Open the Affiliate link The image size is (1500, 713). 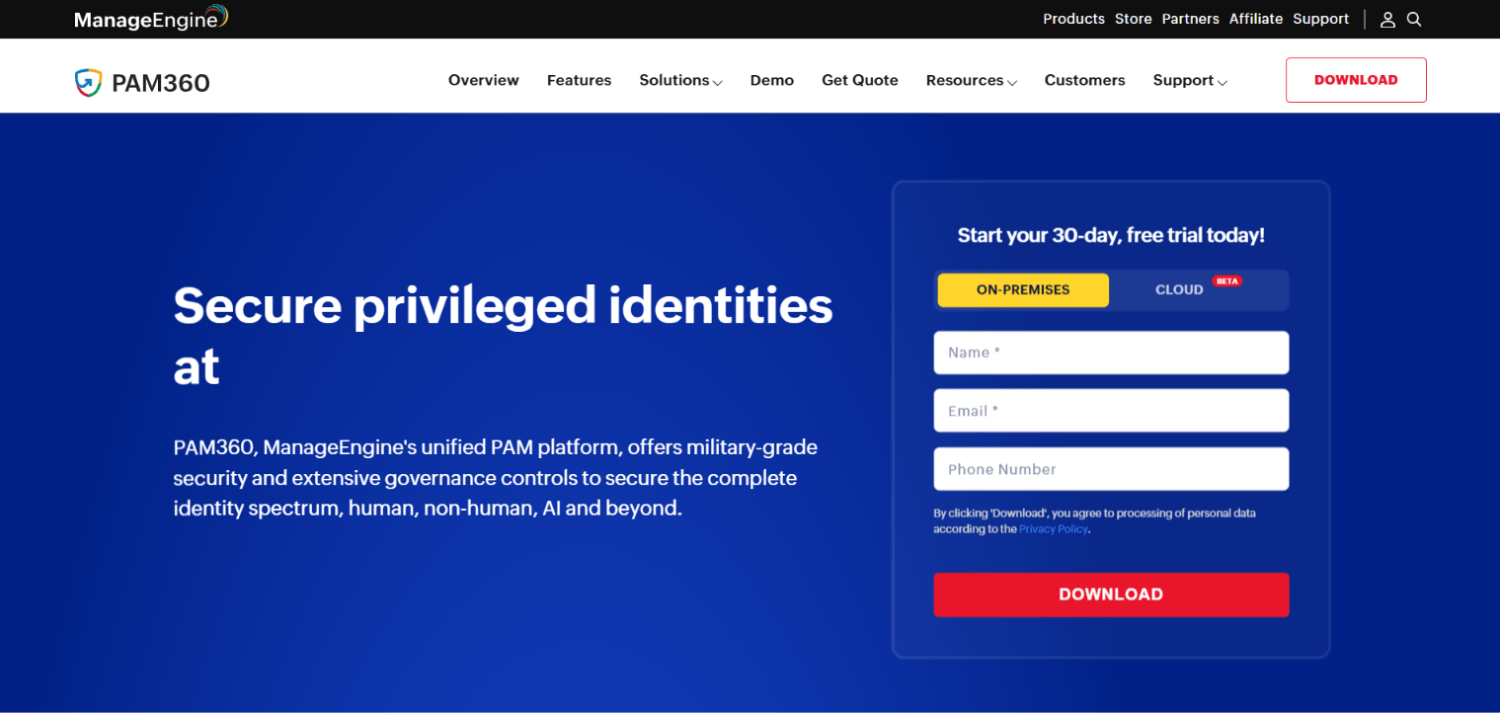tap(1256, 19)
